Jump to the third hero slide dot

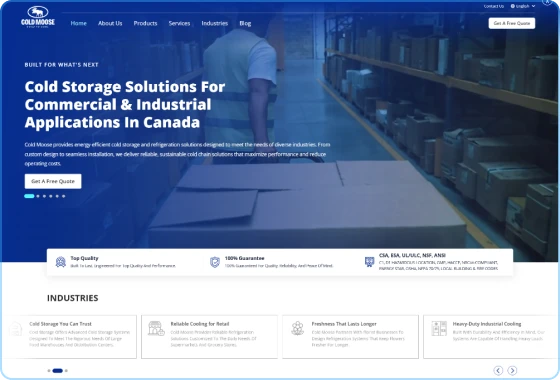click(44, 196)
